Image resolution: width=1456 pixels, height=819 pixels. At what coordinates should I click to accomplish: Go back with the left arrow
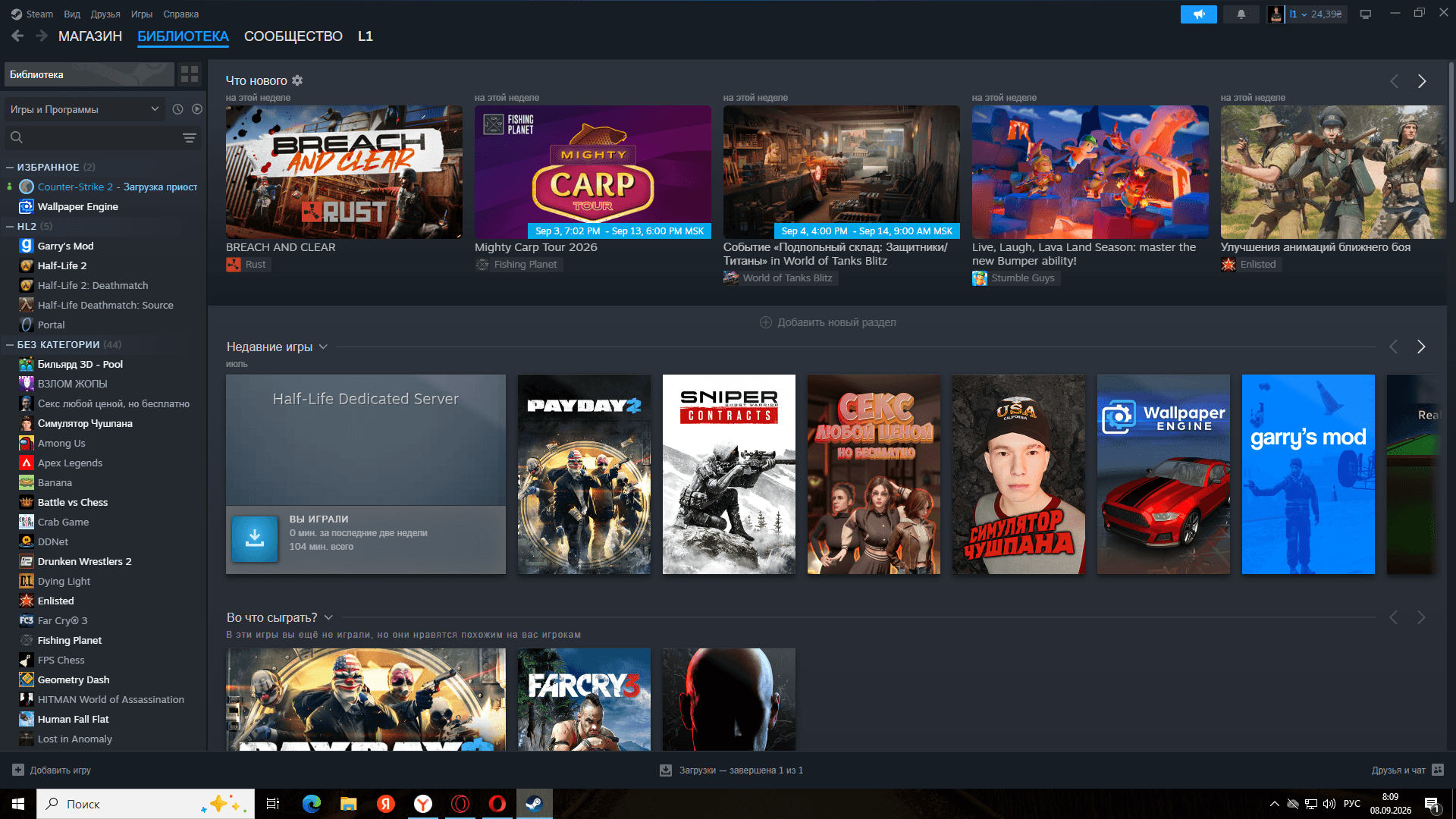tap(17, 36)
